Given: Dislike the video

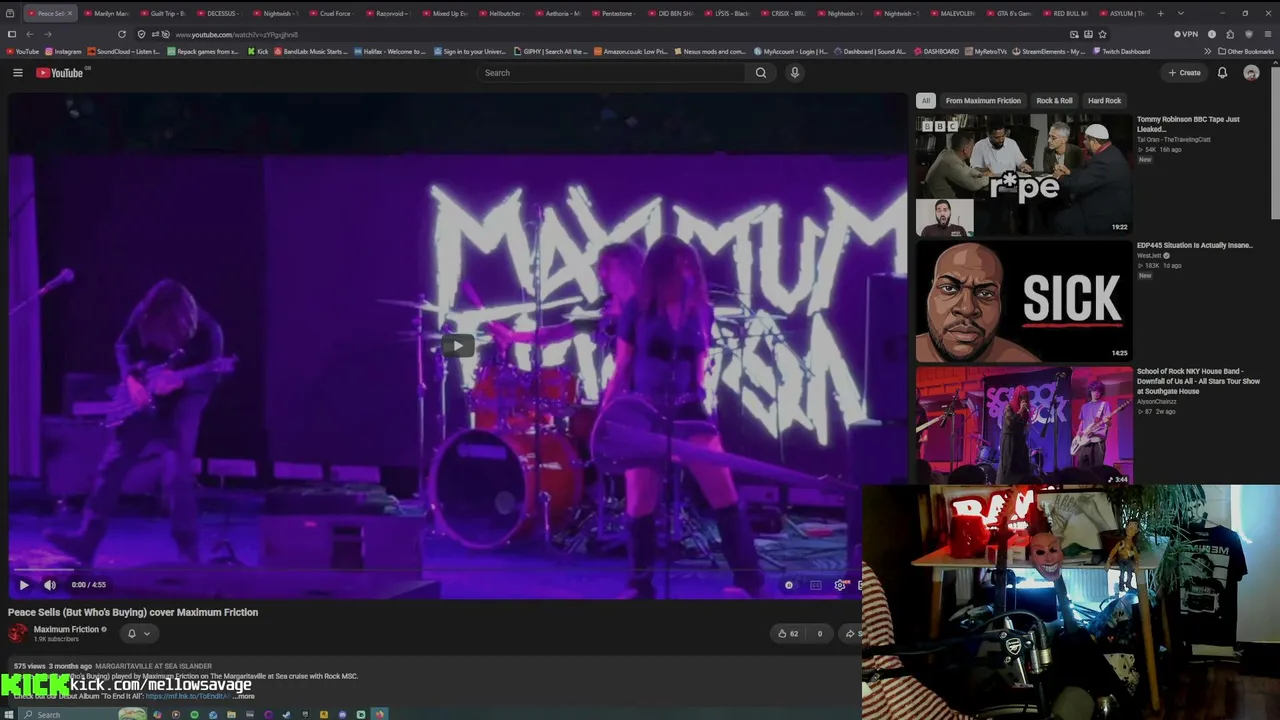Looking at the screenshot, I should coord(820,633).
